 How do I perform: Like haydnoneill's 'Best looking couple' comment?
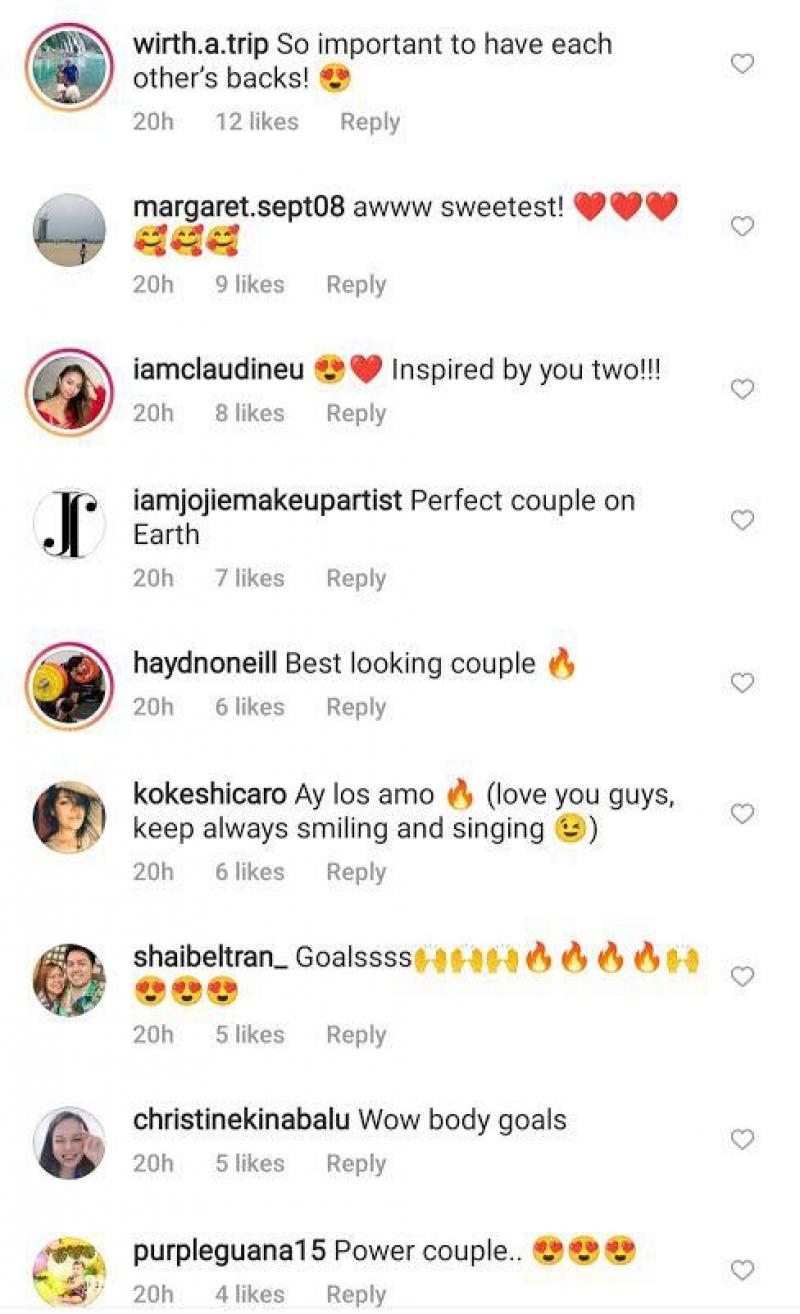pyautogui.click(x=742, y=683)
